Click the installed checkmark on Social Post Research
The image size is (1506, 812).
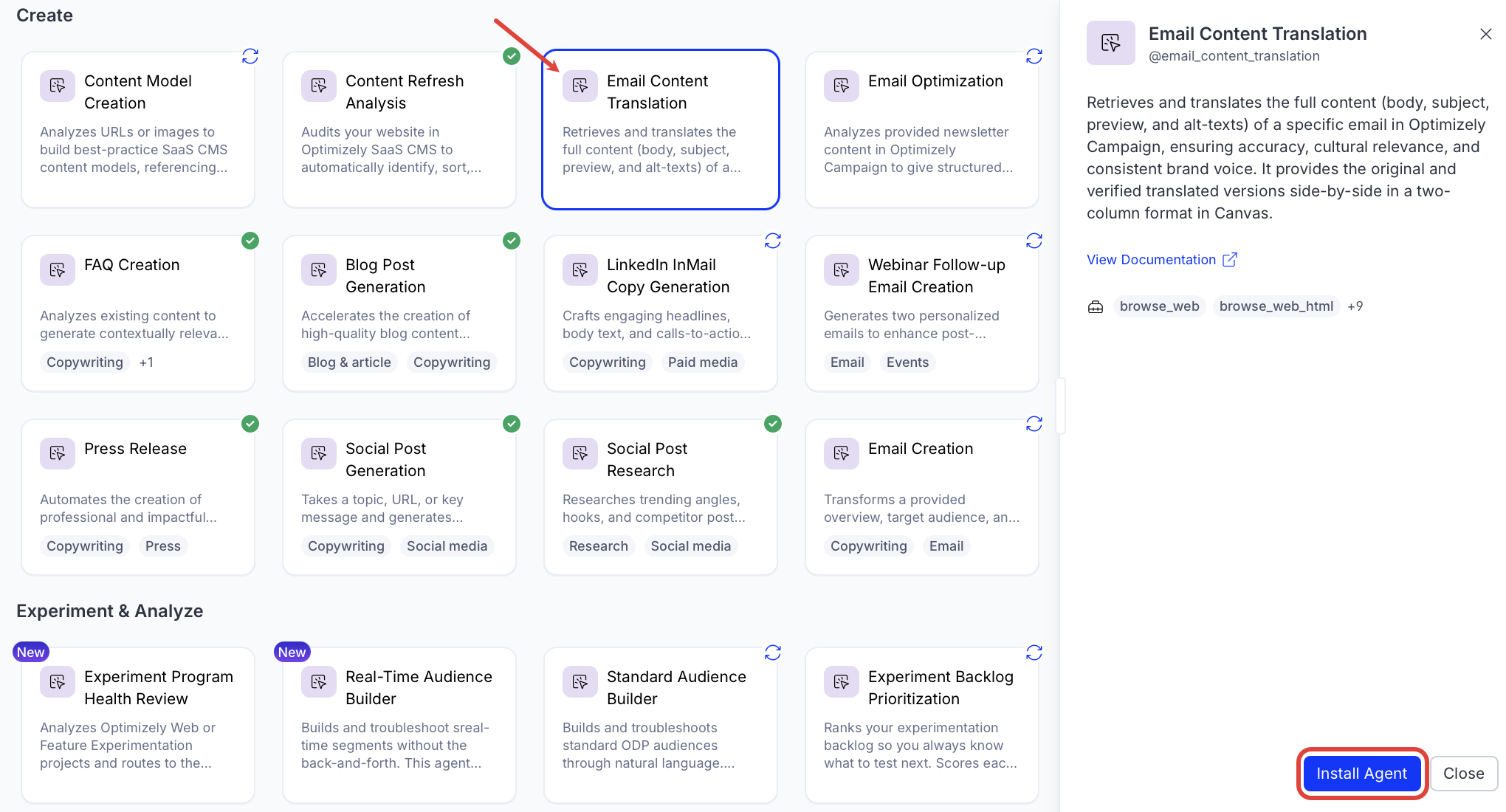[773, 424]
